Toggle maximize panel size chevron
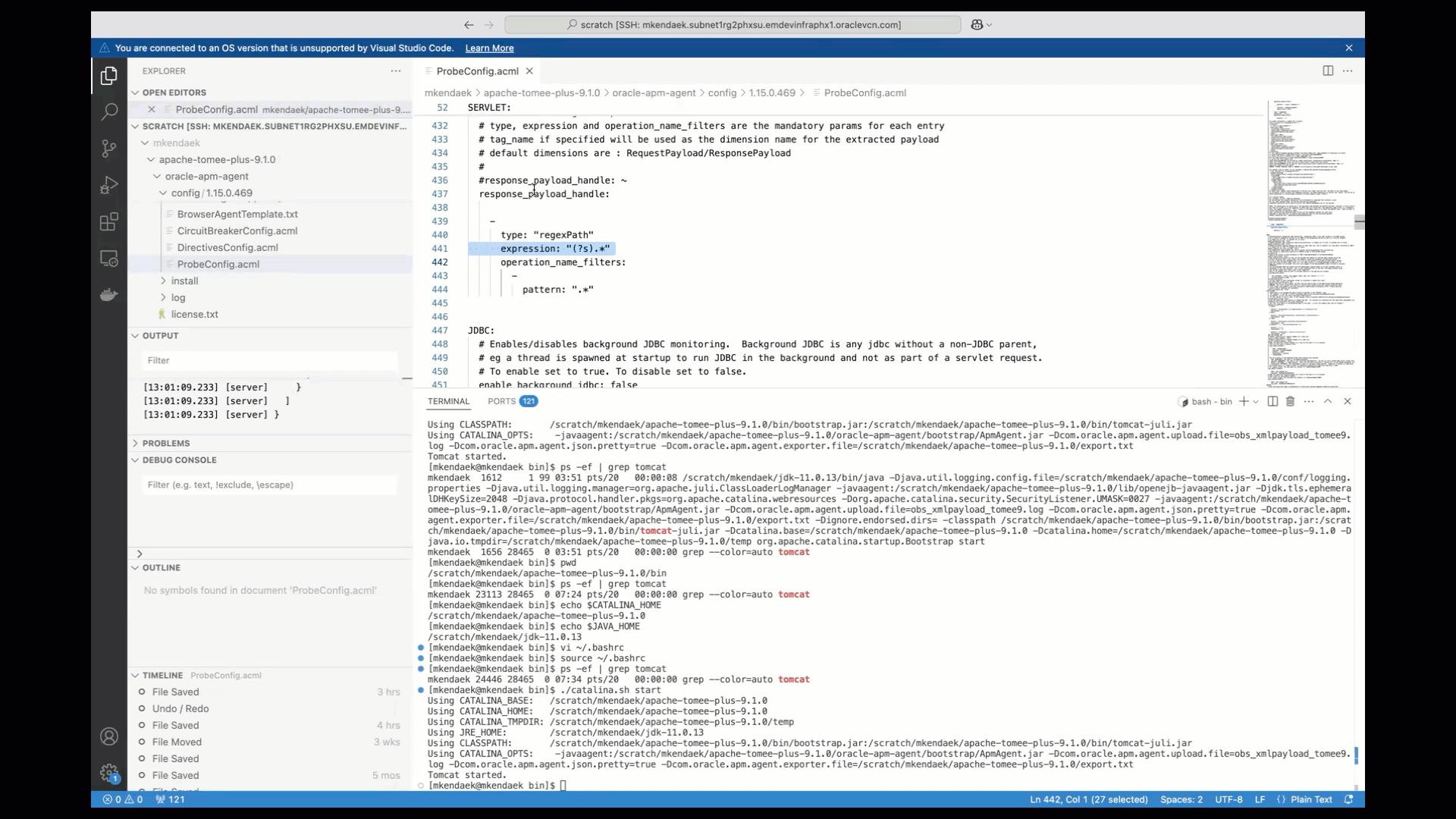This screenshot has width=1456, height=819. (x=1328, y=401)
